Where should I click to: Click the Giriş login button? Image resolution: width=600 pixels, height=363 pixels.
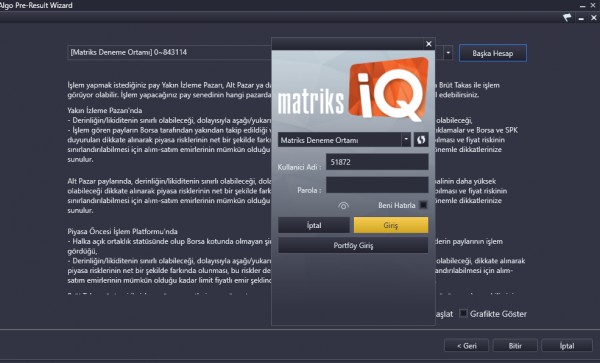point(391,225)
